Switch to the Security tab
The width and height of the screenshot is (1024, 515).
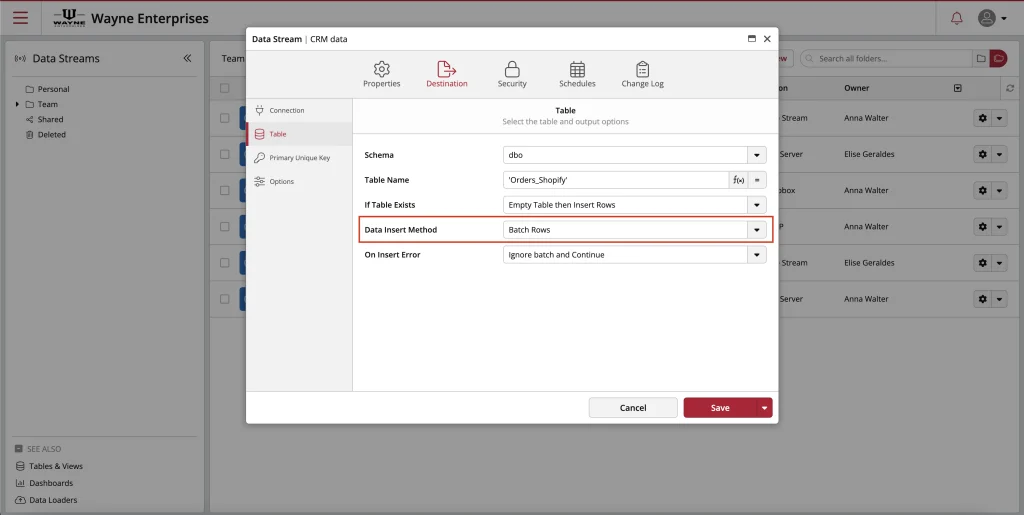[512, 74]
